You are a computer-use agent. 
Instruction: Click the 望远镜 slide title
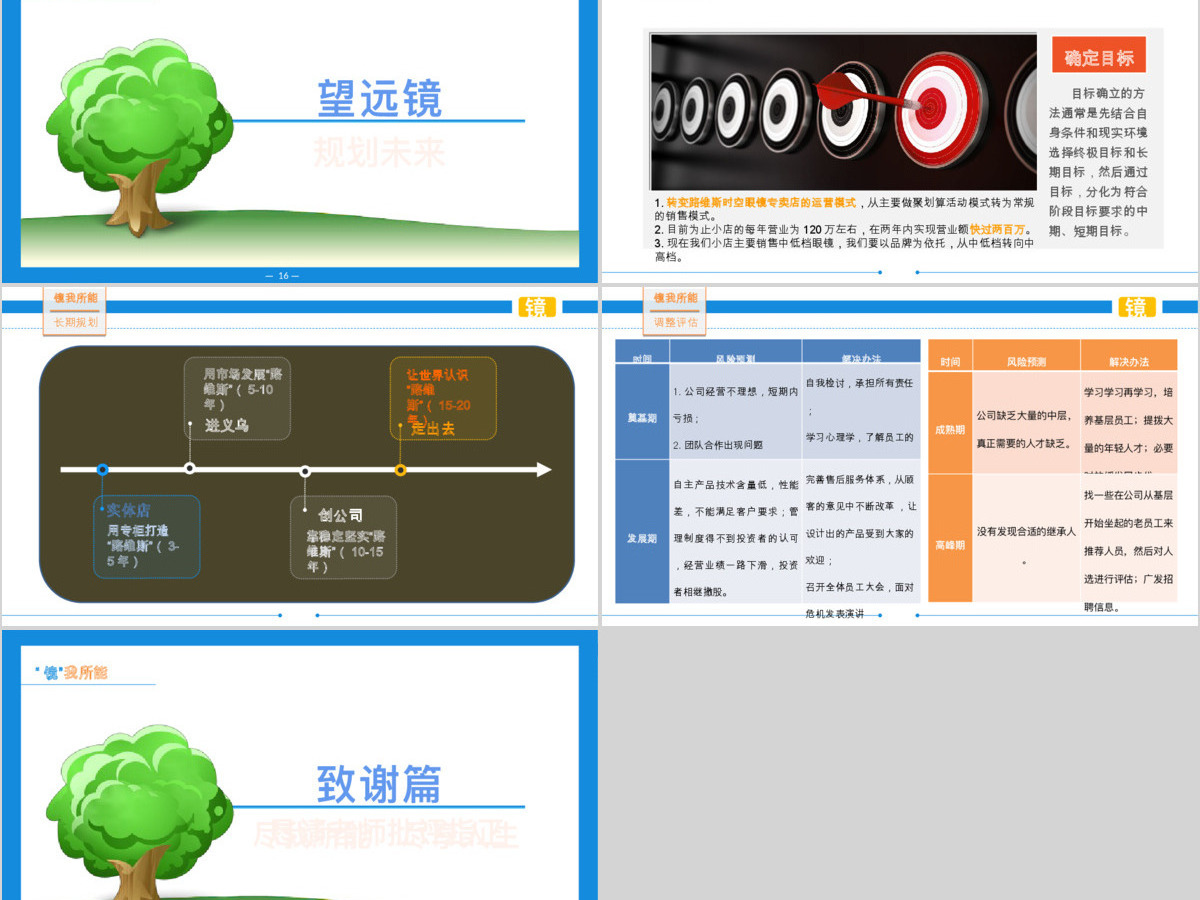coord(379,98)
